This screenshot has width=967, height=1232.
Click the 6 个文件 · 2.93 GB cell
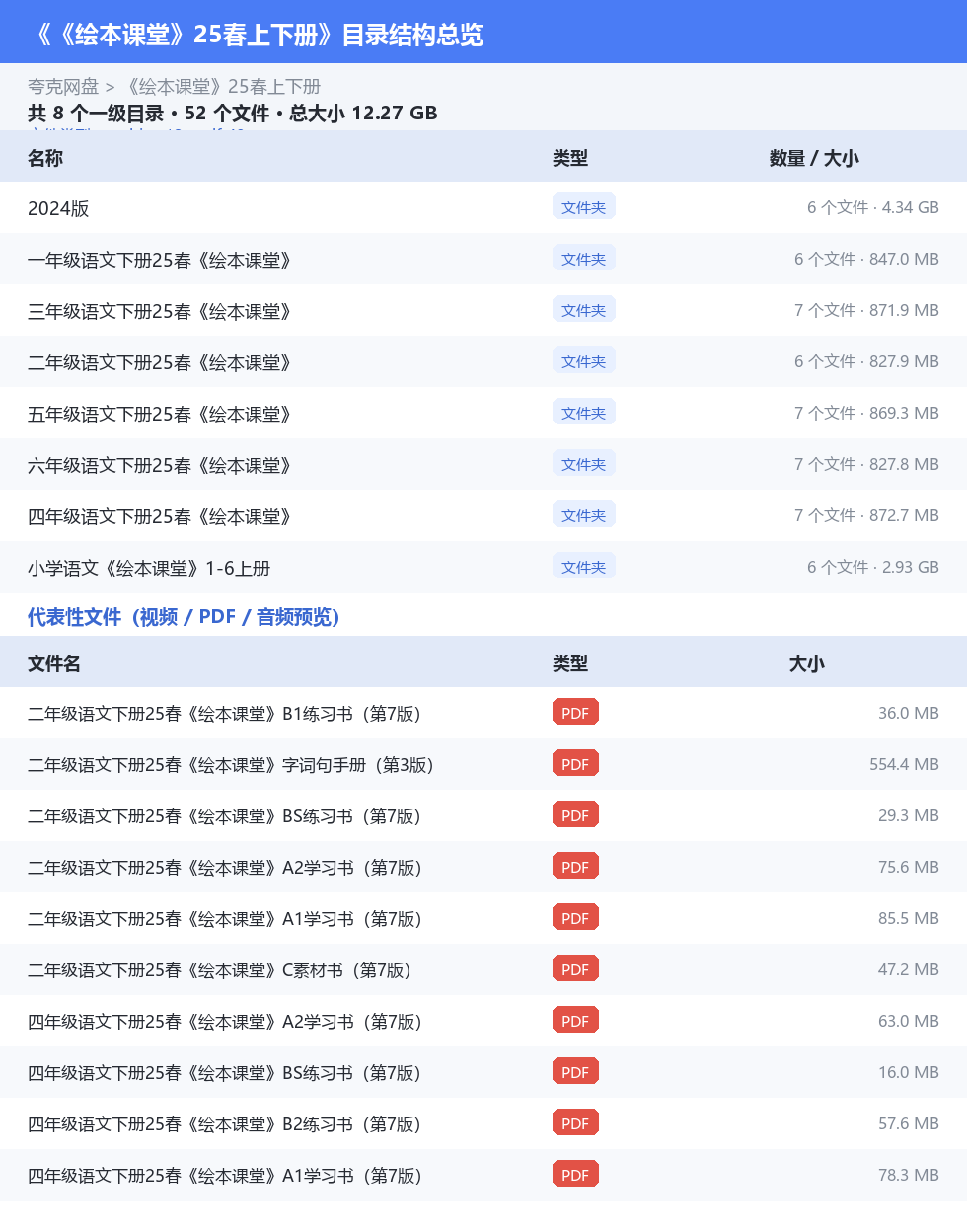(x=872, y=567)
